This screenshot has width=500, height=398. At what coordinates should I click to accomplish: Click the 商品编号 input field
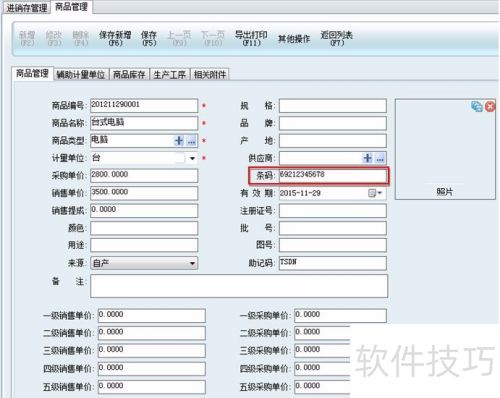pos(144,106)
